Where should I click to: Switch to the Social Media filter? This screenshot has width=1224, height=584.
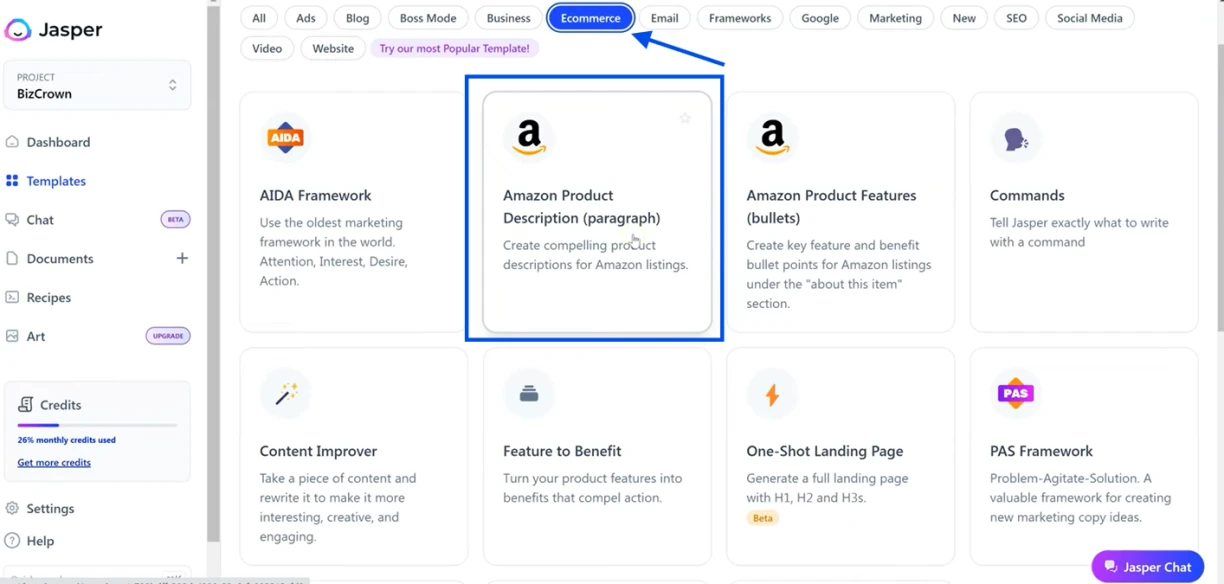[1089, 18]
